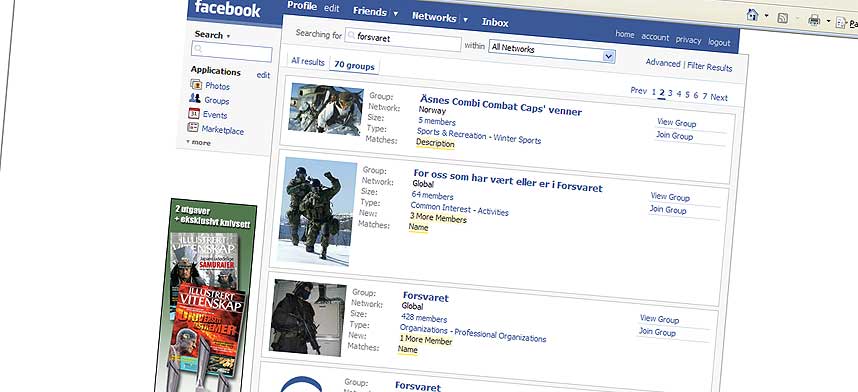Image resolution: width=858 pixels, height=392 pixels.
Task: Go to results page 7
Action: tap(705, 96)
